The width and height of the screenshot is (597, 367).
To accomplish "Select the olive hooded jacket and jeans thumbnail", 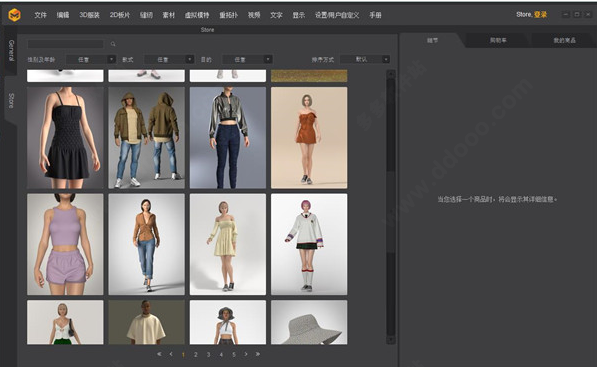I will click(x=147, y=138).
